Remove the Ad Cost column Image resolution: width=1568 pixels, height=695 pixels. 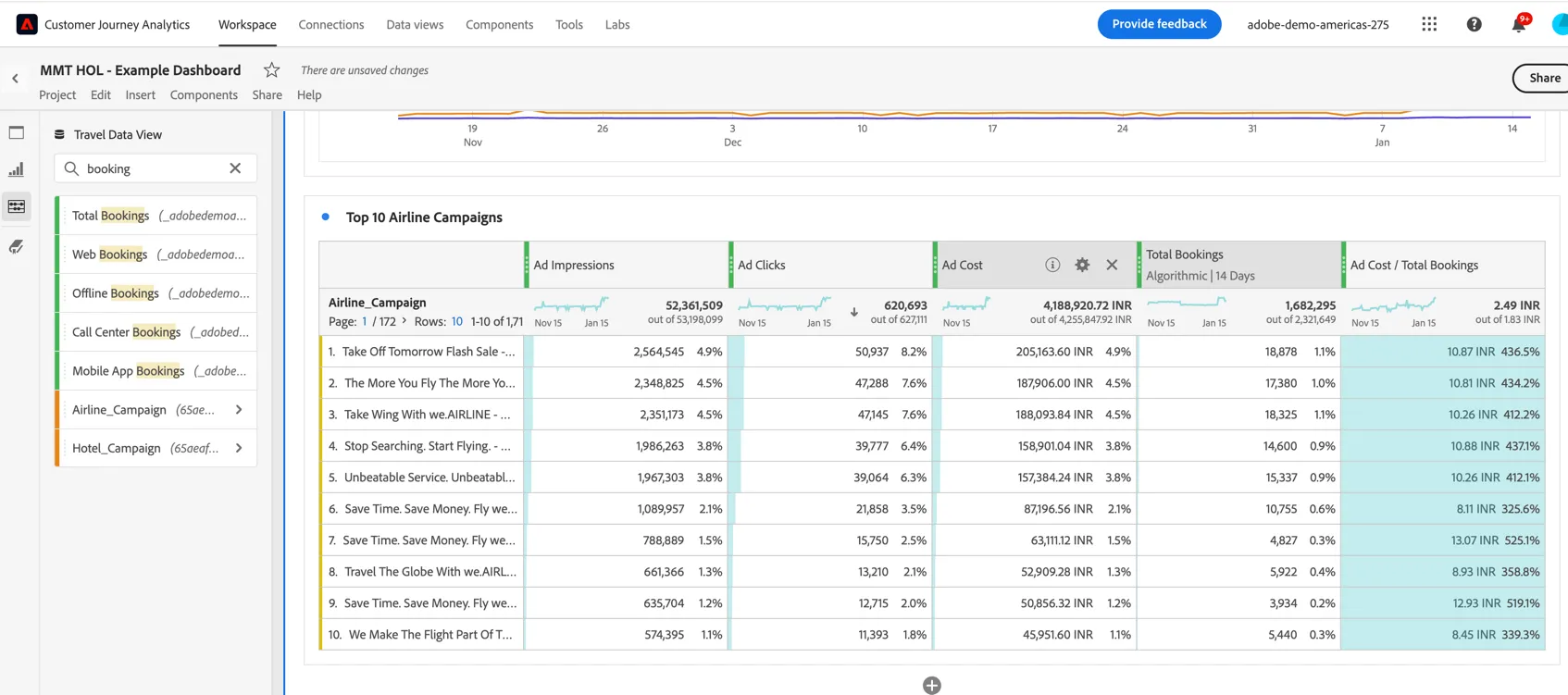tap(1112, 265)
